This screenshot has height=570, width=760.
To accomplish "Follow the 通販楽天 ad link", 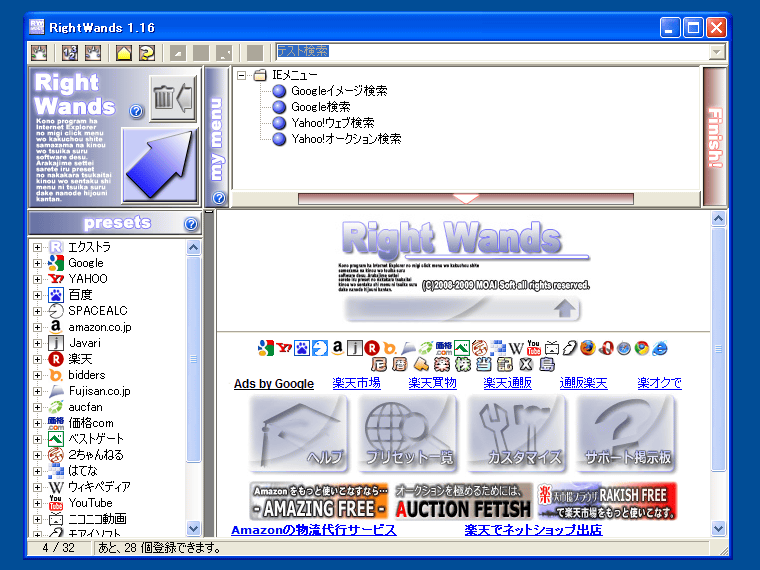I will [x=583, y=383].
